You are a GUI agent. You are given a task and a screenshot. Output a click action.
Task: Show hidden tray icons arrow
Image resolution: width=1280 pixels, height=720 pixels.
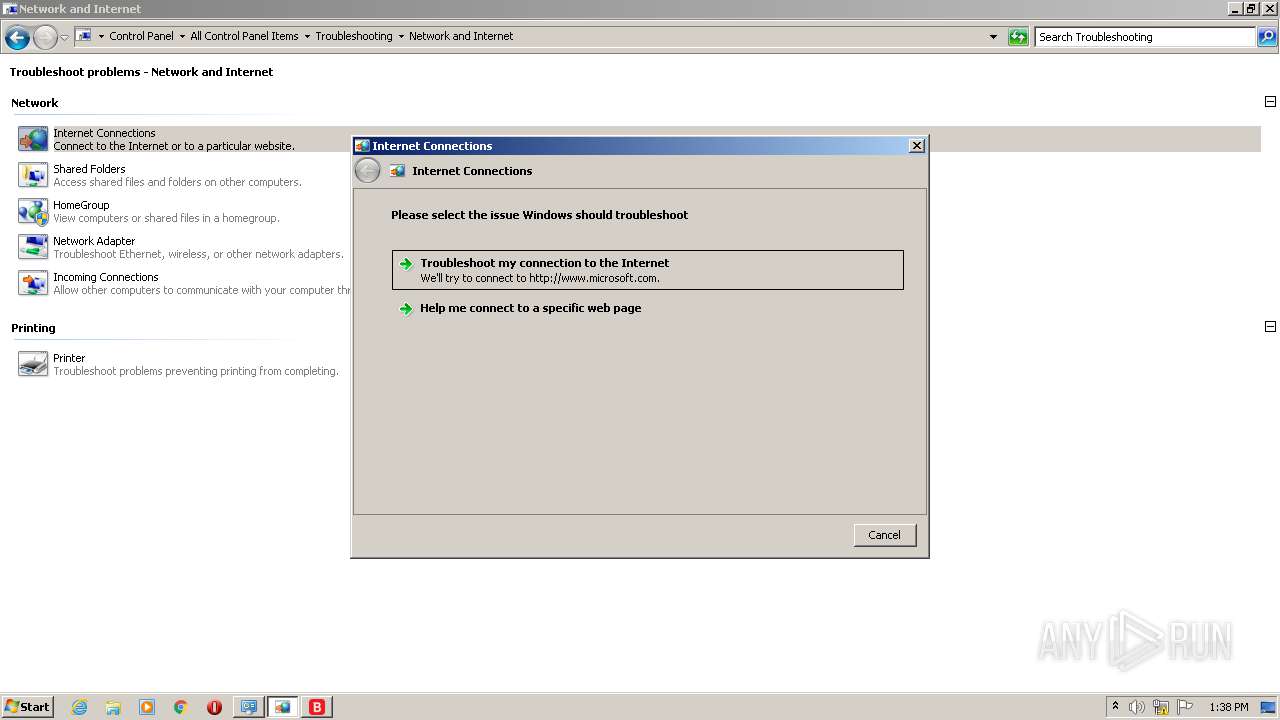click(x=1115, y=707)
